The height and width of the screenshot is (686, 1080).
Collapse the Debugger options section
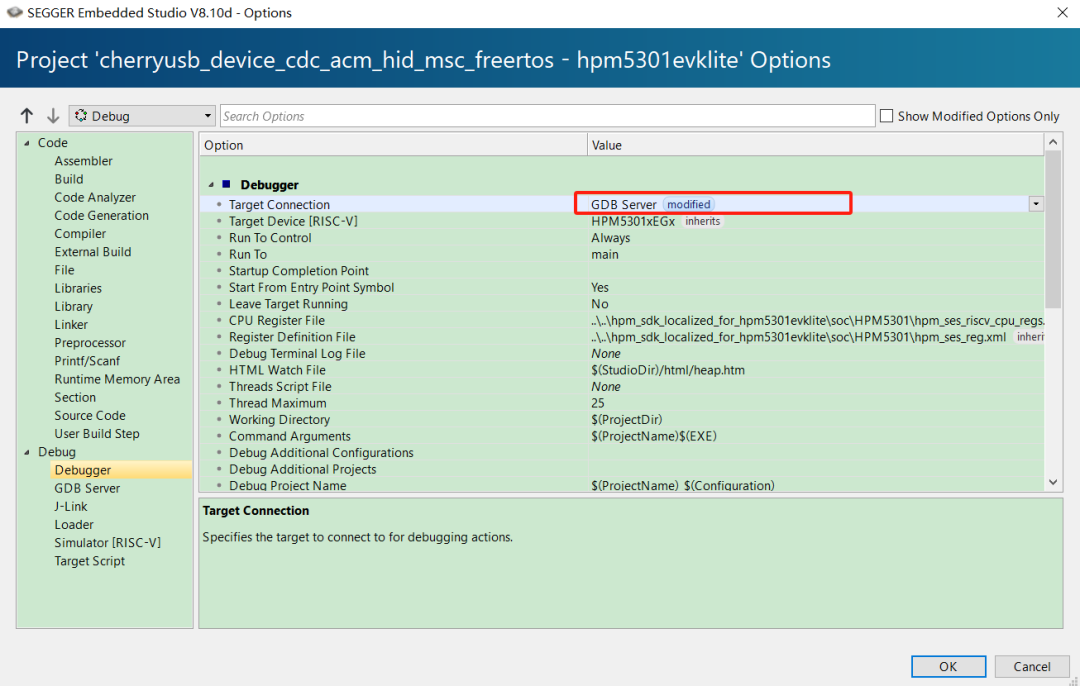point(211,185)
